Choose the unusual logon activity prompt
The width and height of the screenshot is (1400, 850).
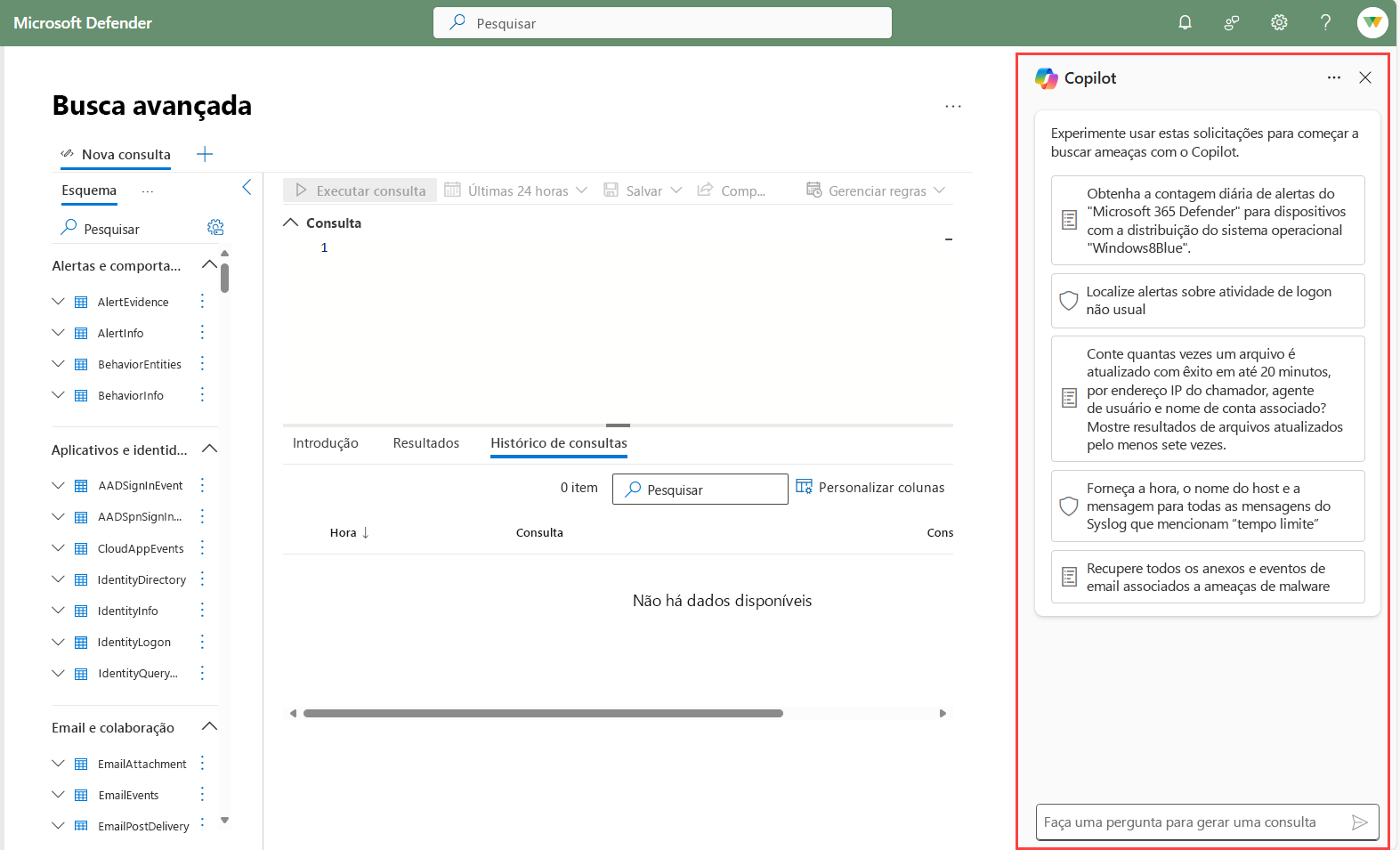1208,301
